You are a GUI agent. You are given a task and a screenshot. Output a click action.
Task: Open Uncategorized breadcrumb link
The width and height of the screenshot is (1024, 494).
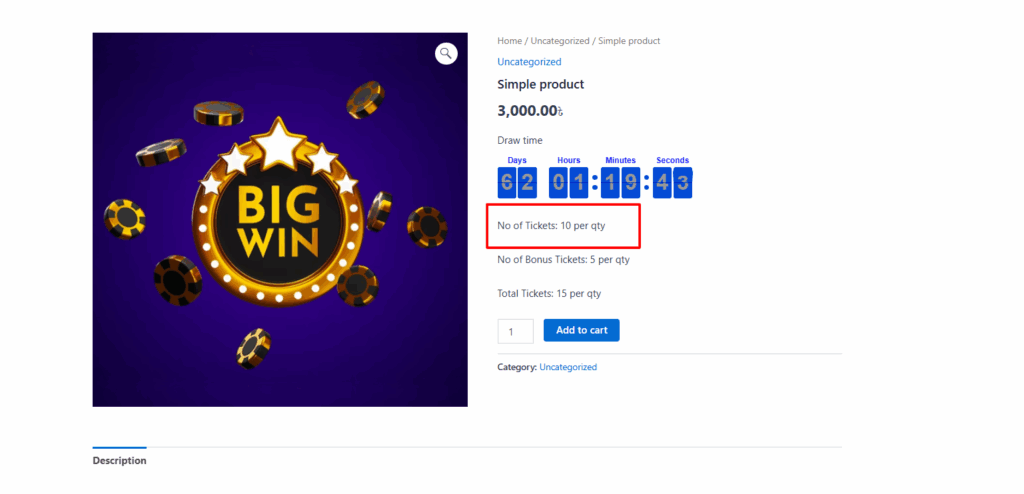560,41
